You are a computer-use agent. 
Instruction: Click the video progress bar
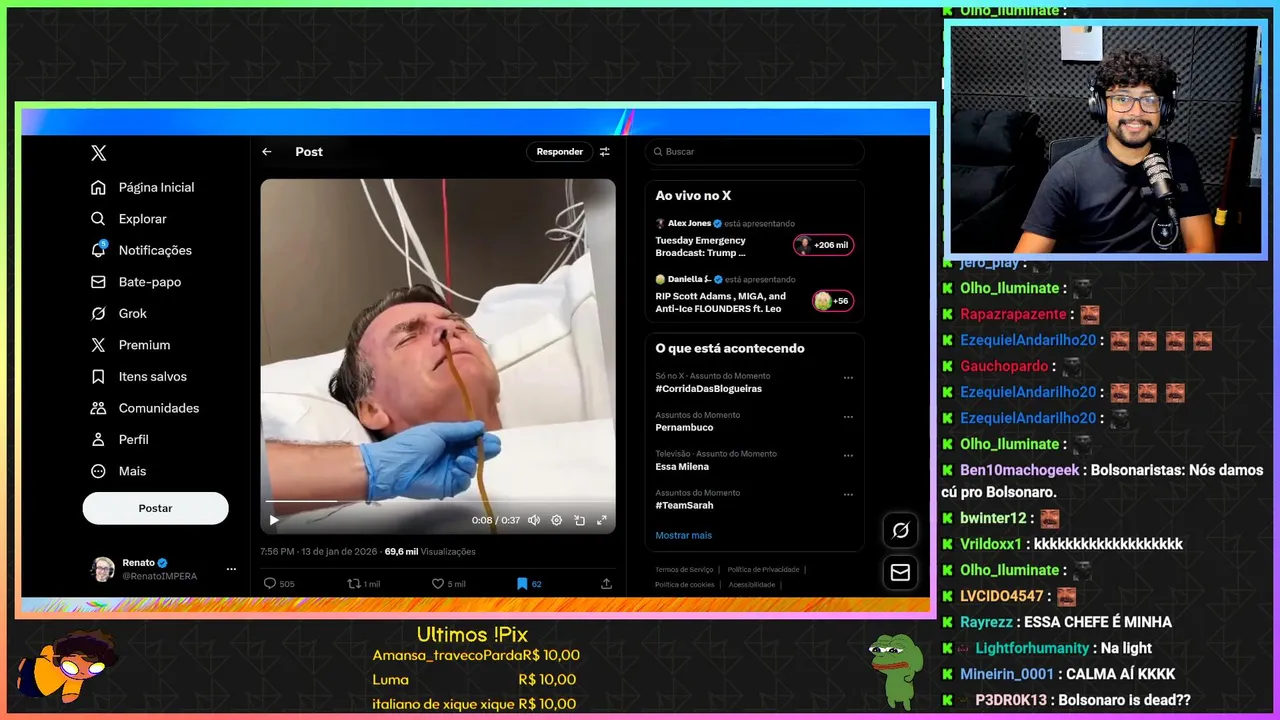[438, 501]
